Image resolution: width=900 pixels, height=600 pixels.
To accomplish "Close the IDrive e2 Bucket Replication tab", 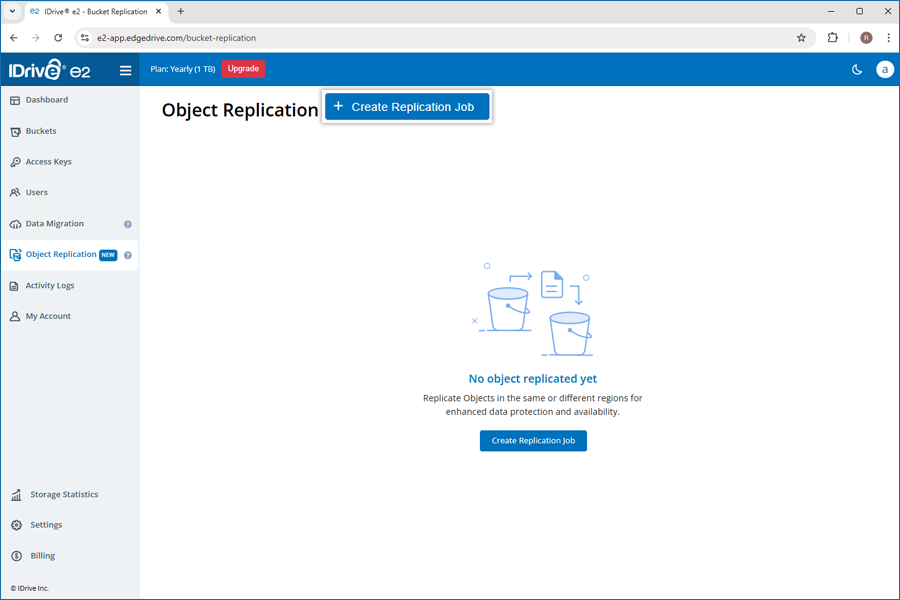I will (158, 11).
